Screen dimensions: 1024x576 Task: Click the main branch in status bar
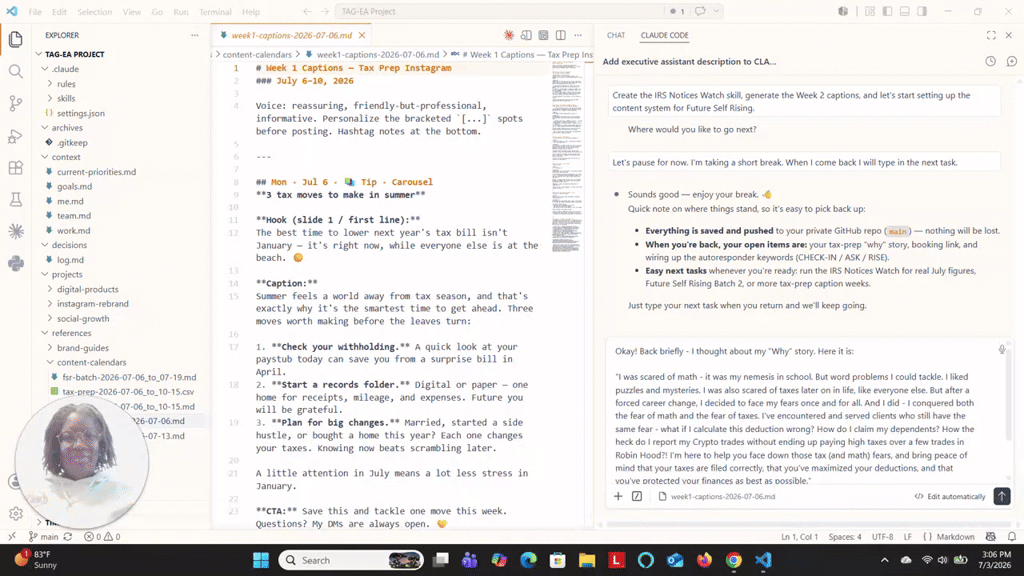[44, 537]
